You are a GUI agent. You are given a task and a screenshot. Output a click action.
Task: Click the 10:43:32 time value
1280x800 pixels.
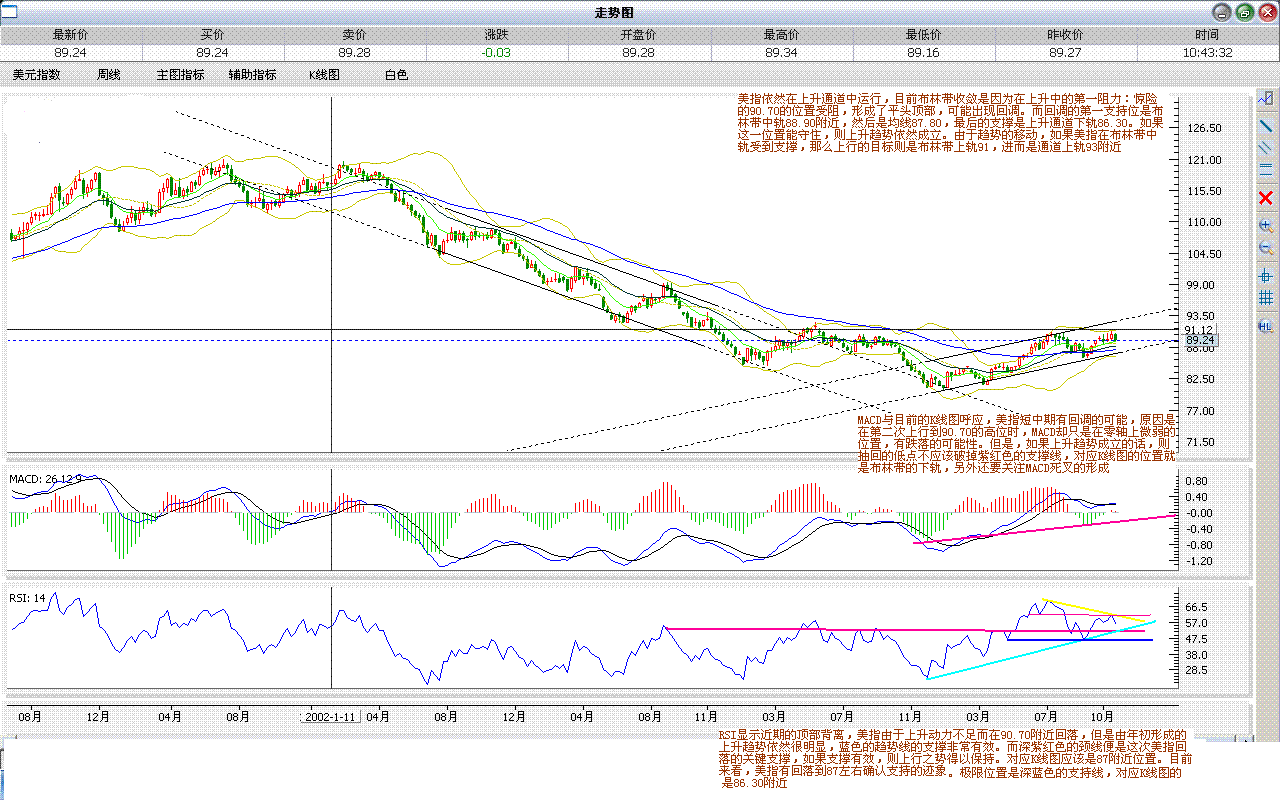tap(1207, 53)
